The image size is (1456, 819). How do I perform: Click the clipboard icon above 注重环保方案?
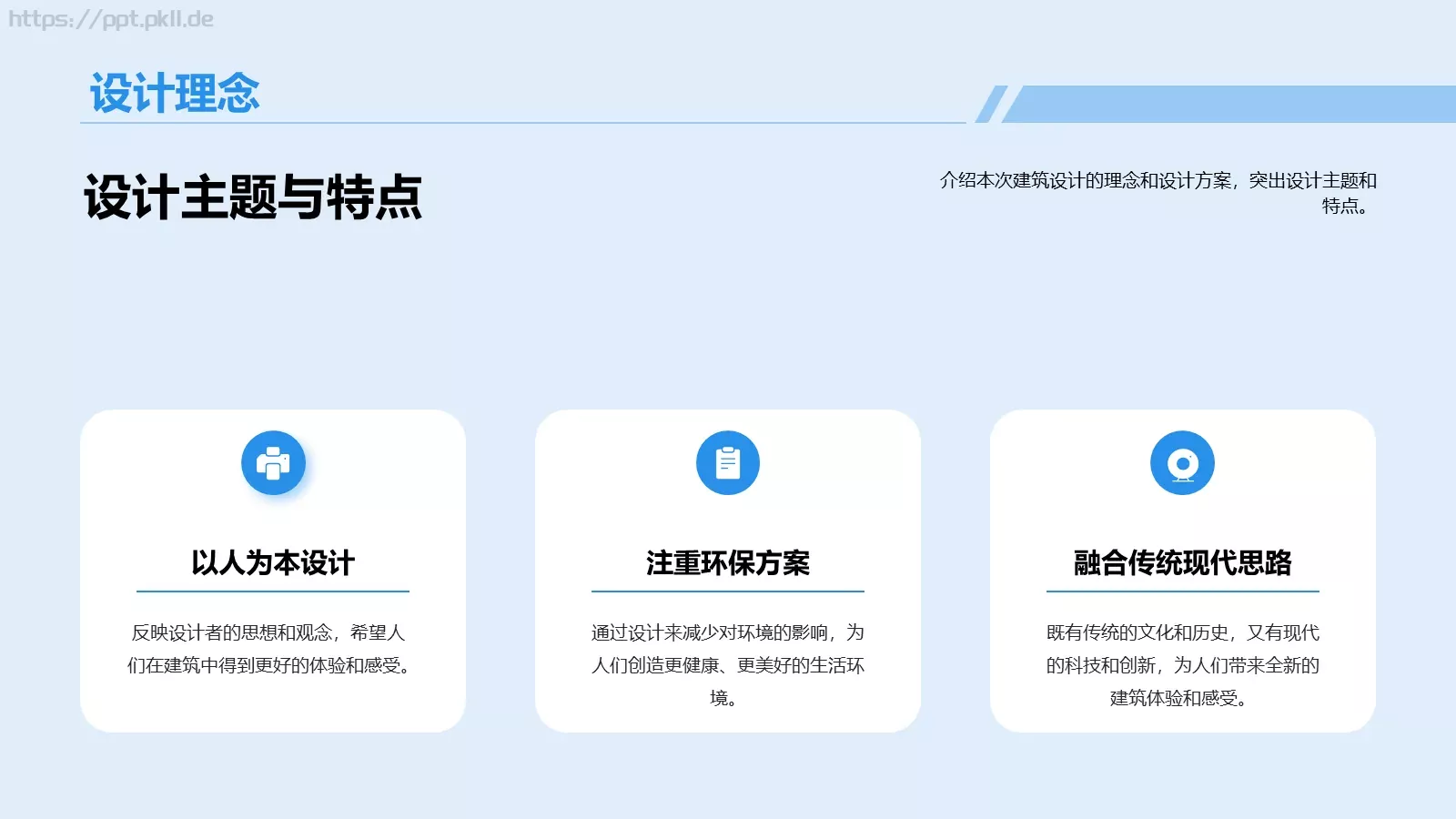tap(728, 463)
